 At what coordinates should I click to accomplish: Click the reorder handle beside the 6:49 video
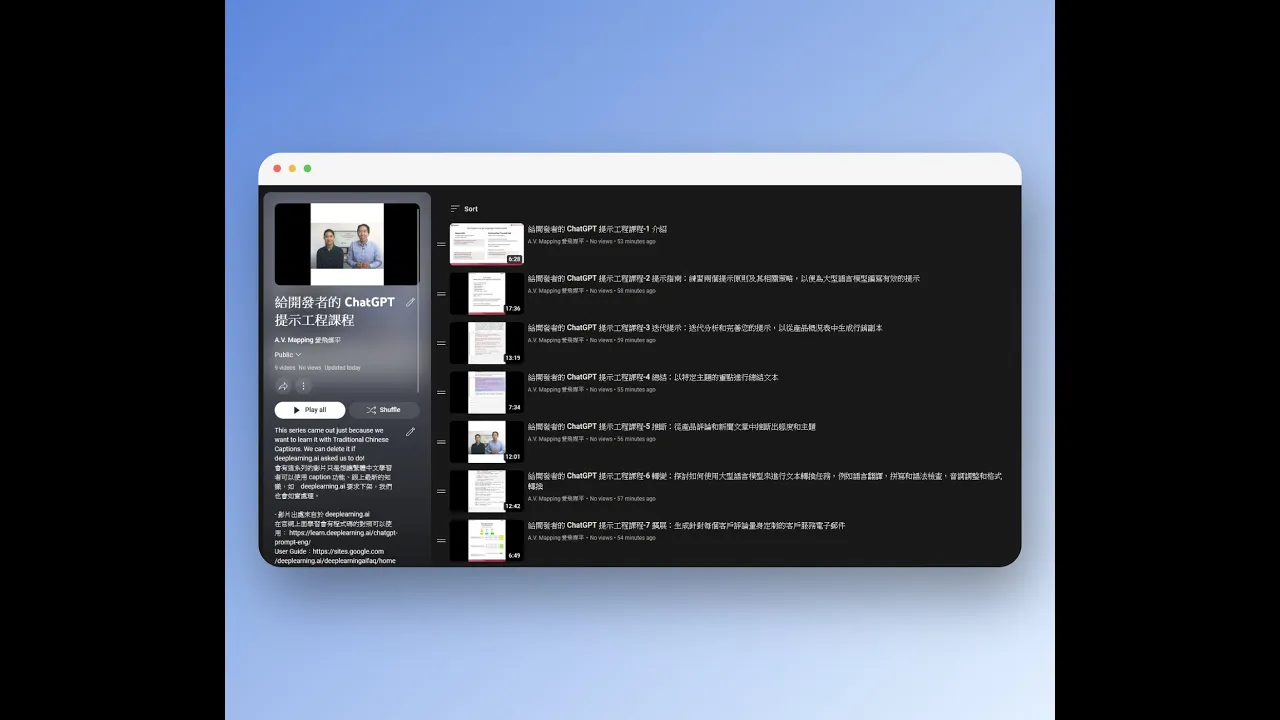pos(441,541)
